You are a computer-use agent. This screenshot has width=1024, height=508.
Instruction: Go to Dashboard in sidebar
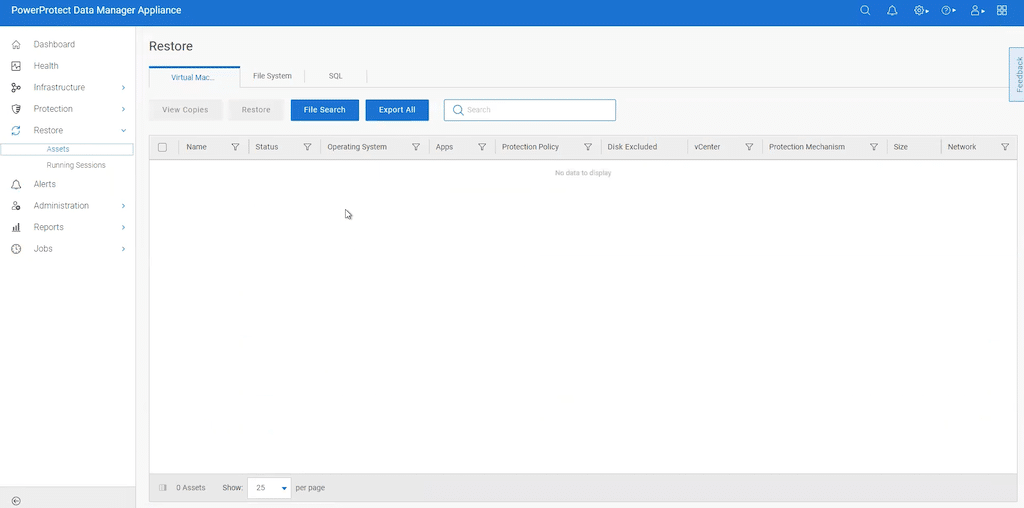click(x=54, y=44)
